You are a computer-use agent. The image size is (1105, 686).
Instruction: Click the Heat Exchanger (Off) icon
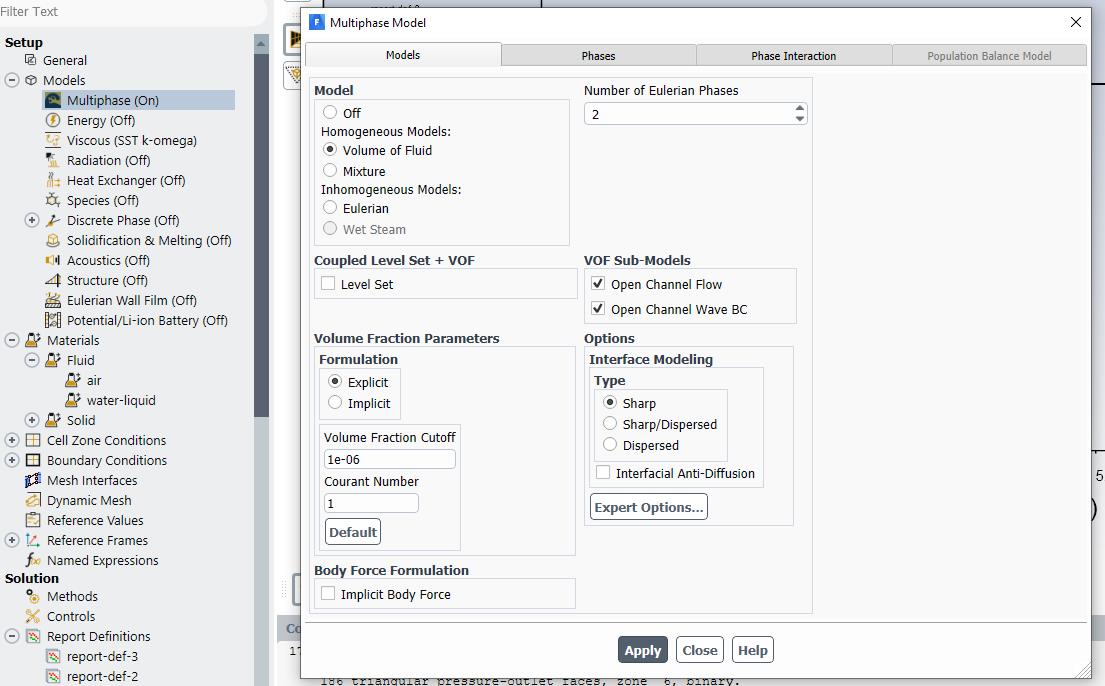tap(53, 180)
